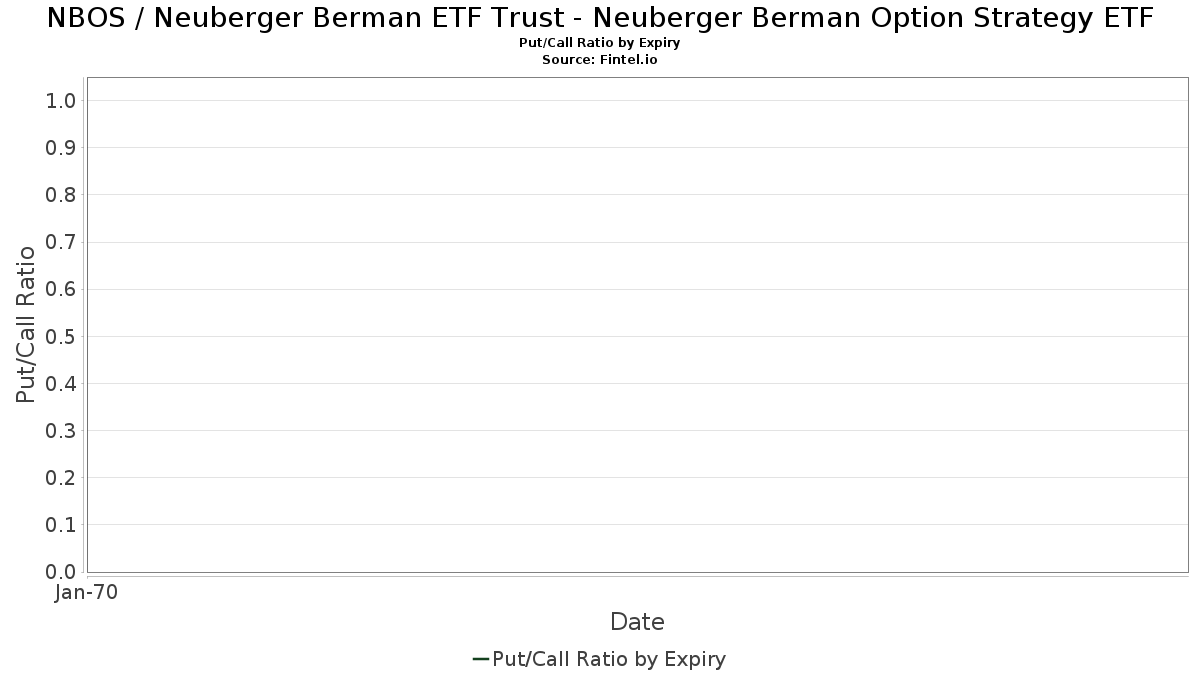Click the chart title NBOS Neuberger Berman

click(600, 17)
